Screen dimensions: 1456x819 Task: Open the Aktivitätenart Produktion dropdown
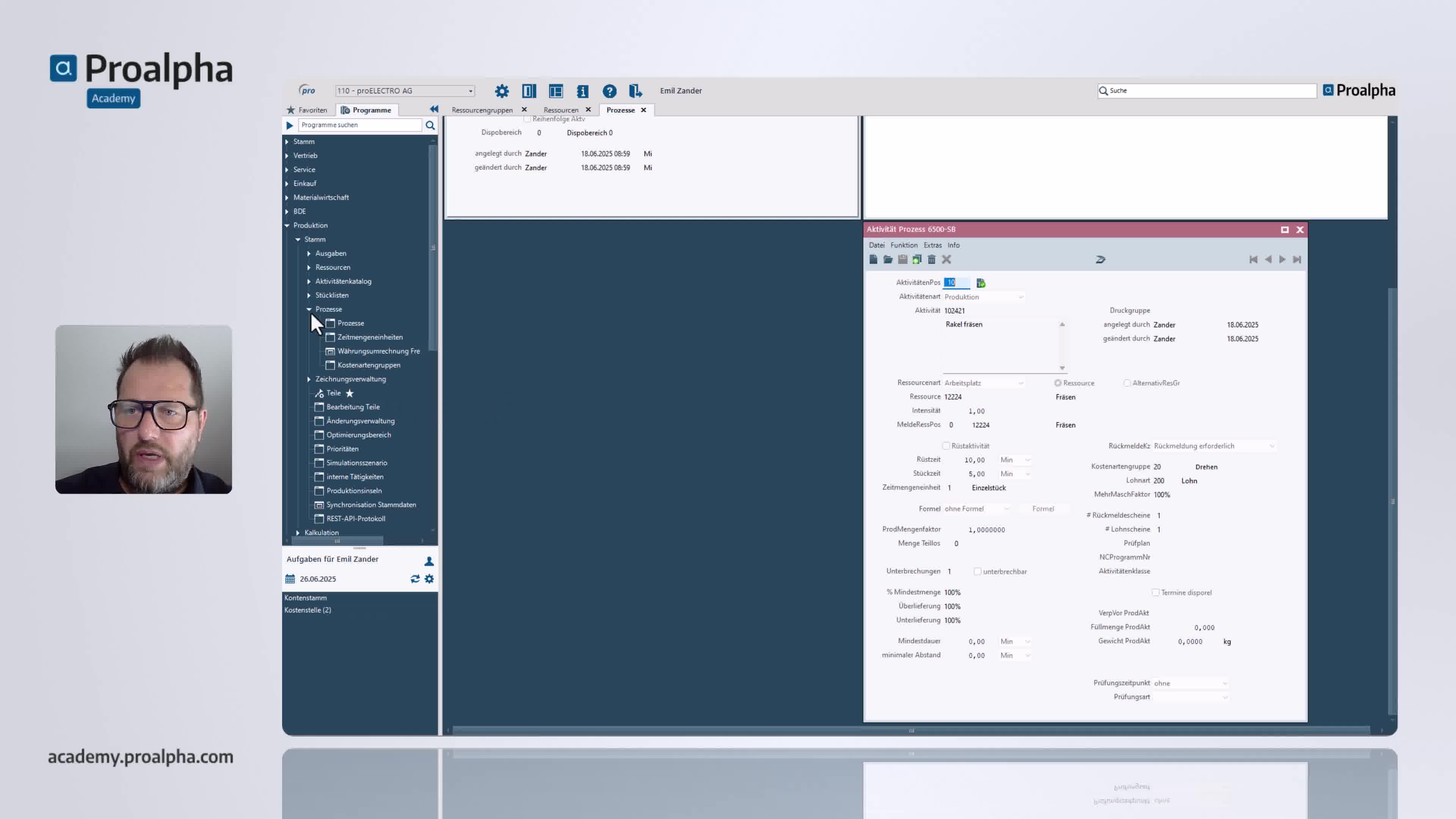coord(1021,297)
